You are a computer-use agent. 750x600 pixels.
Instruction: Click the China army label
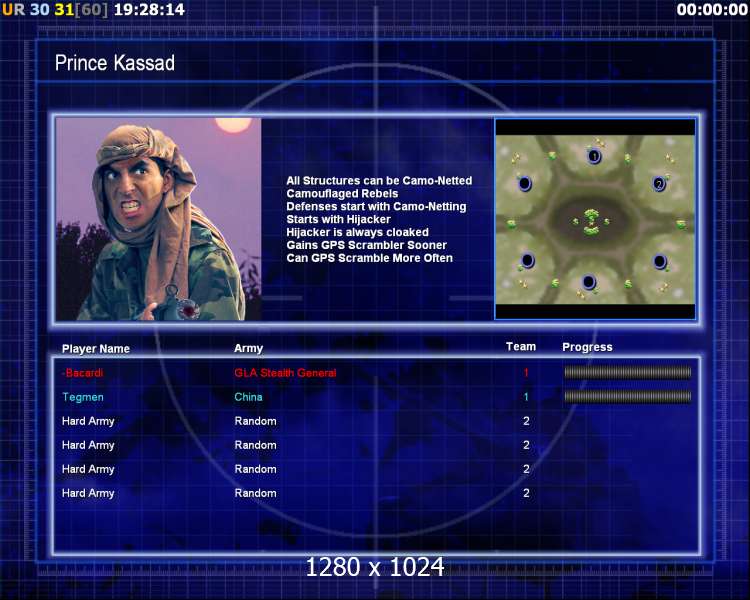pos(248,397)
